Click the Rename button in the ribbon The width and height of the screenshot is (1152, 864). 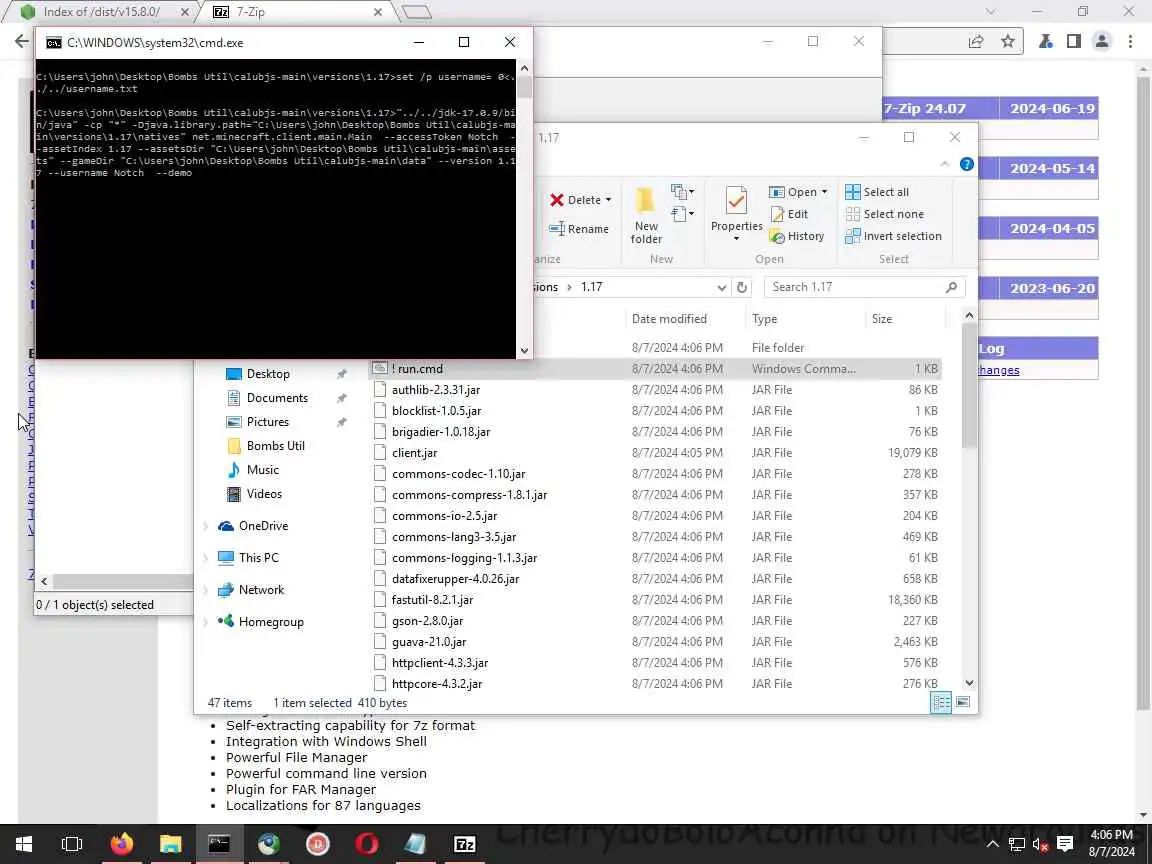579,229
